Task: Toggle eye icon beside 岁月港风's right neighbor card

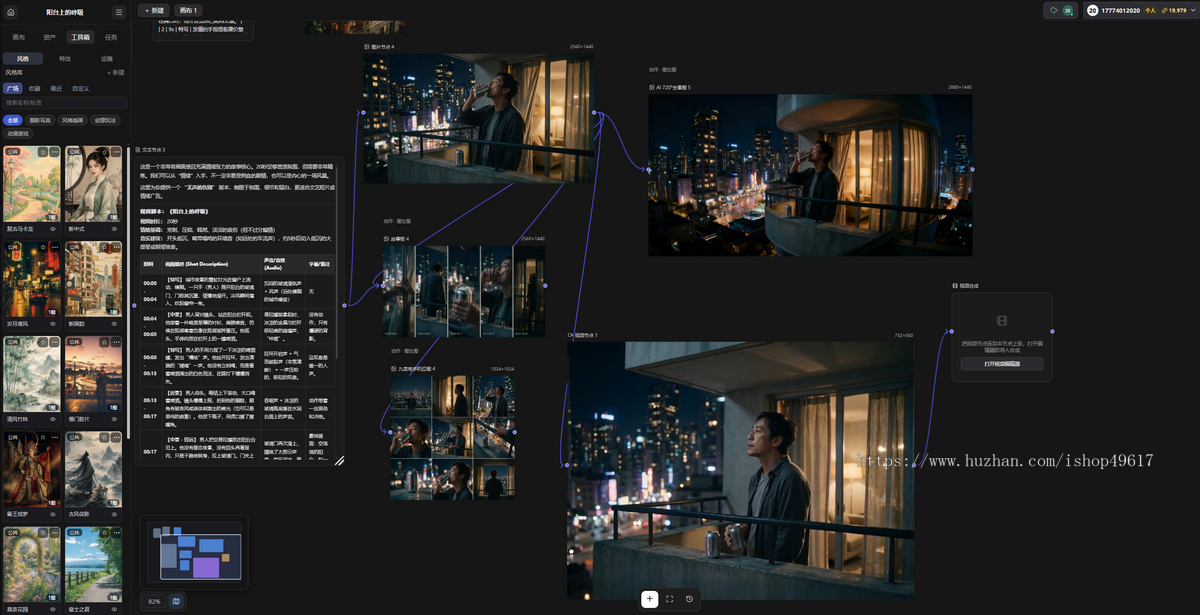Action: click(x=115, y=324)
